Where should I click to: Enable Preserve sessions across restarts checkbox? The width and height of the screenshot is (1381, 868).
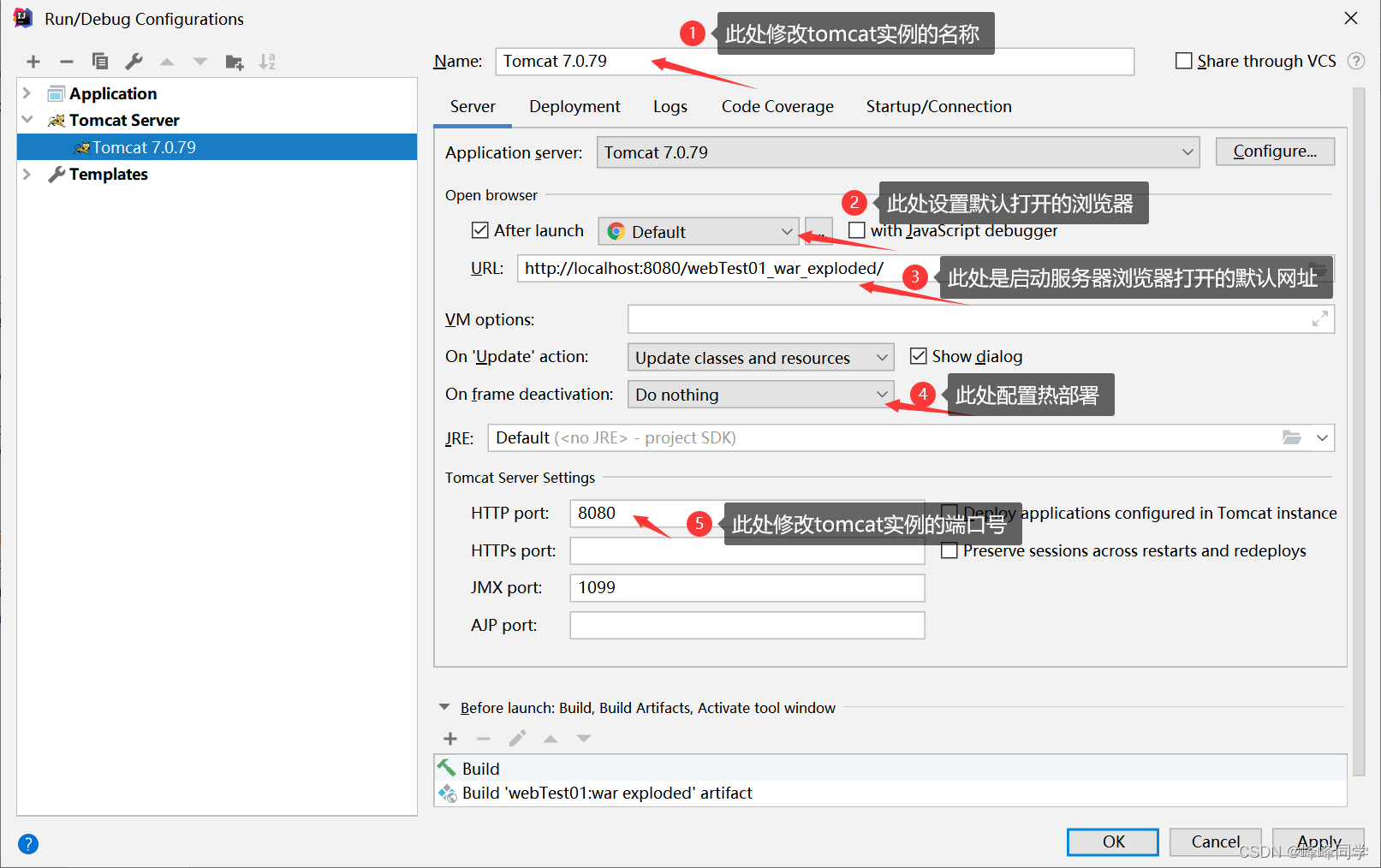click(949, 550)
